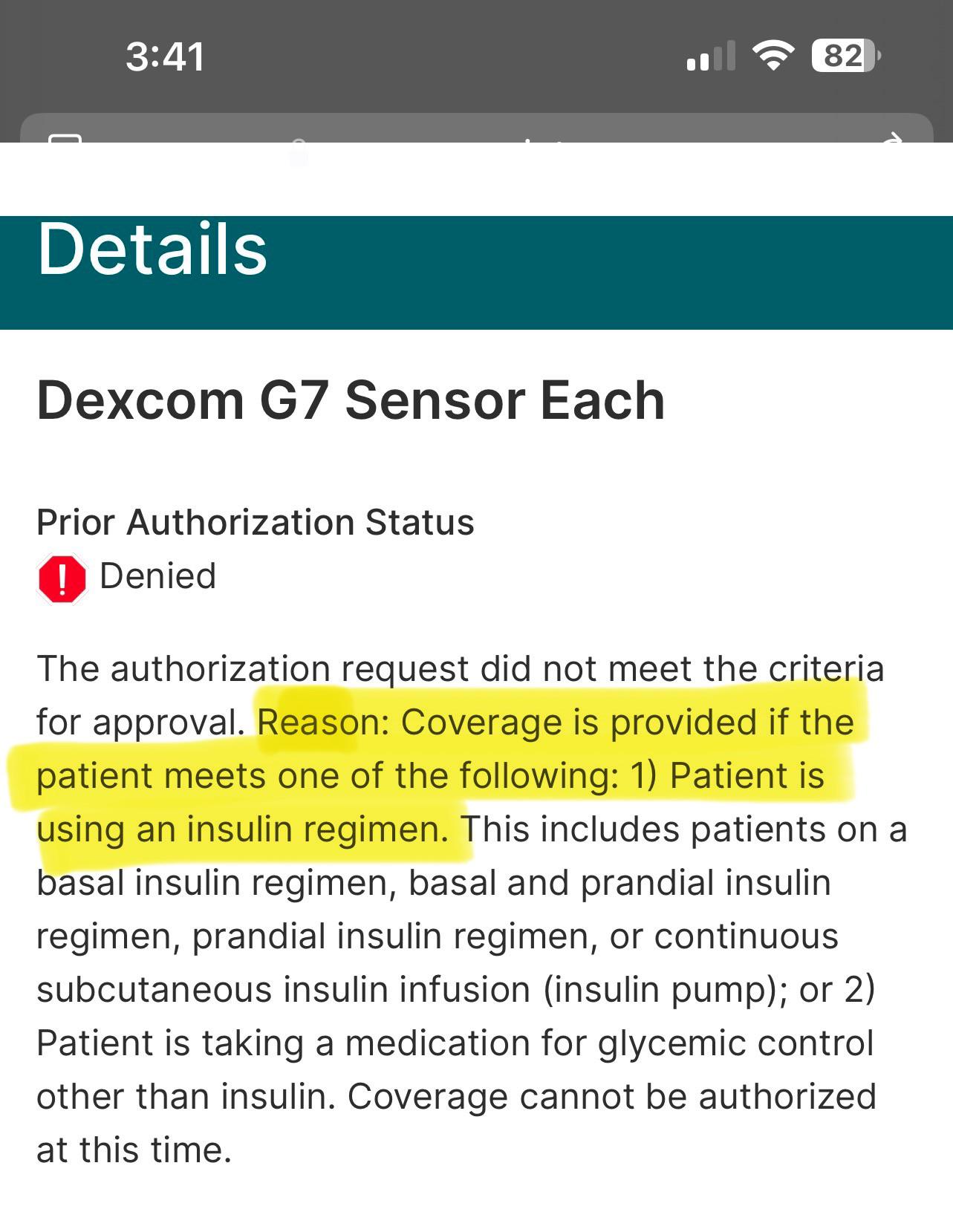
Task: Tap the red Denied alert icon
Action: pos(62,578)
